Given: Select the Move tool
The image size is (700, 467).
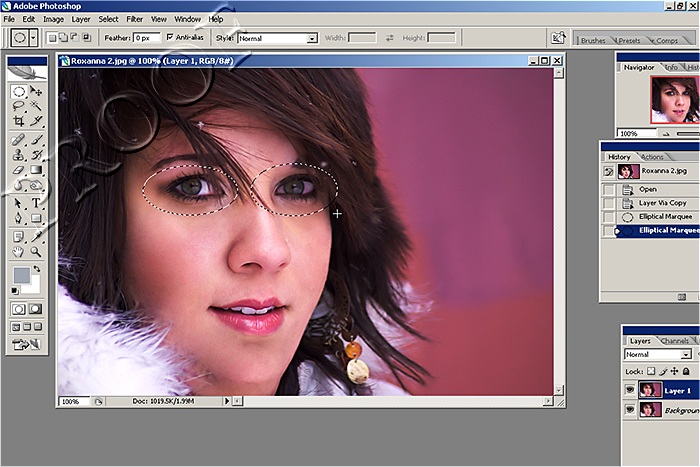Looking at the screenshot, I should [36, 92].
